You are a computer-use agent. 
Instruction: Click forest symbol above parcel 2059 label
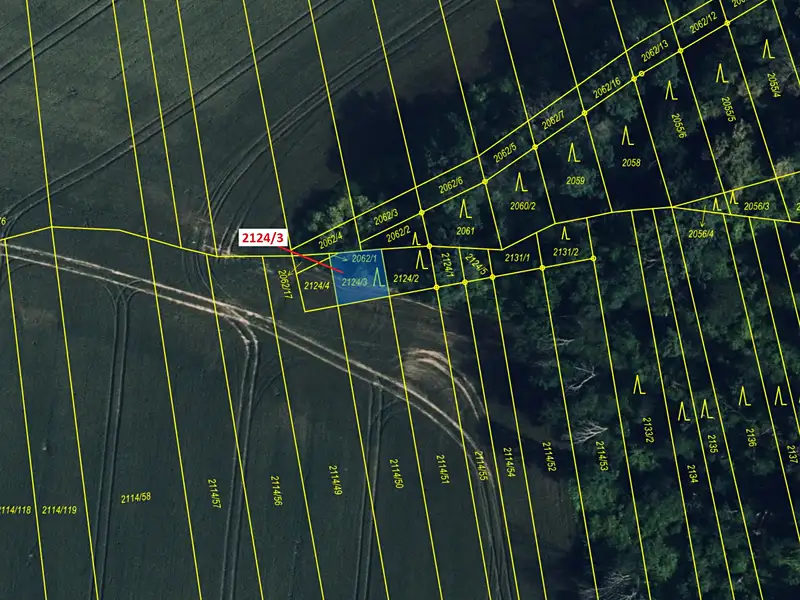(x=574, y=152)
